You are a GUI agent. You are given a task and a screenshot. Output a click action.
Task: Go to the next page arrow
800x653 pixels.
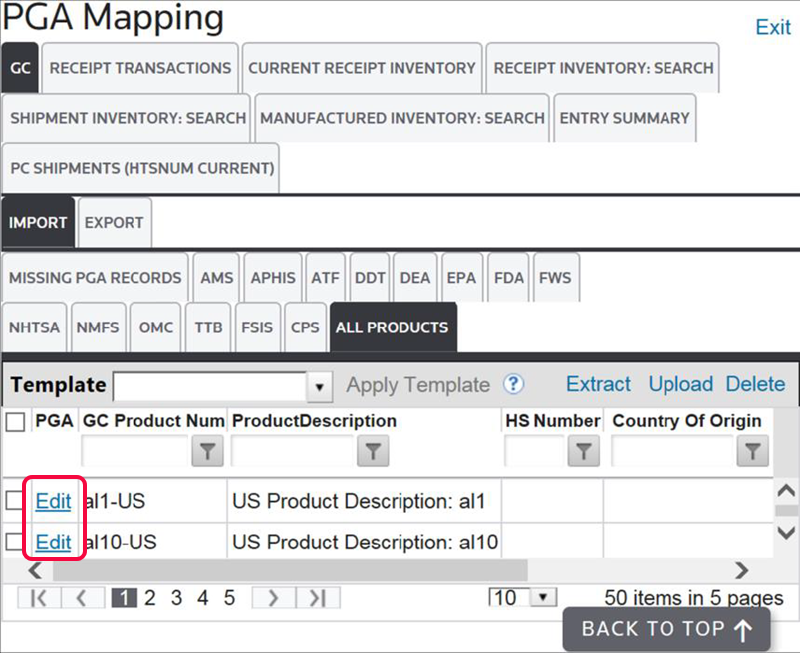pyautogui.click(x=272, y=598)
